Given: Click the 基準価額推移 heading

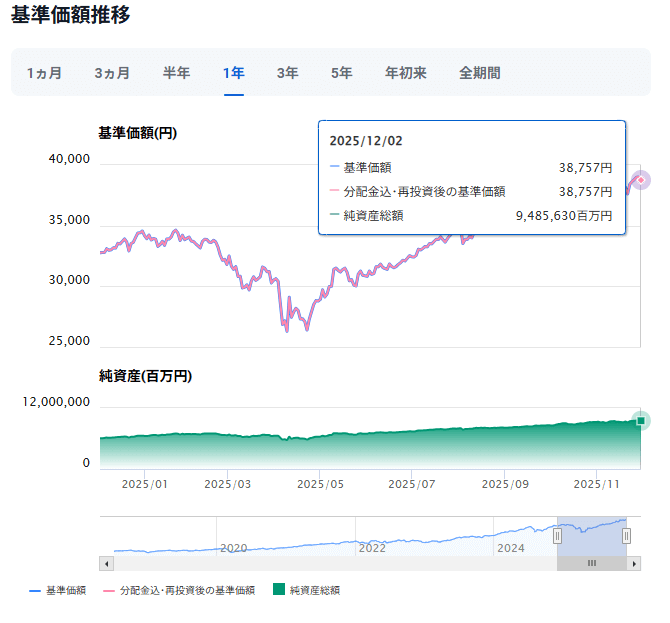Looking at the screenshot, I should [71, 15].
